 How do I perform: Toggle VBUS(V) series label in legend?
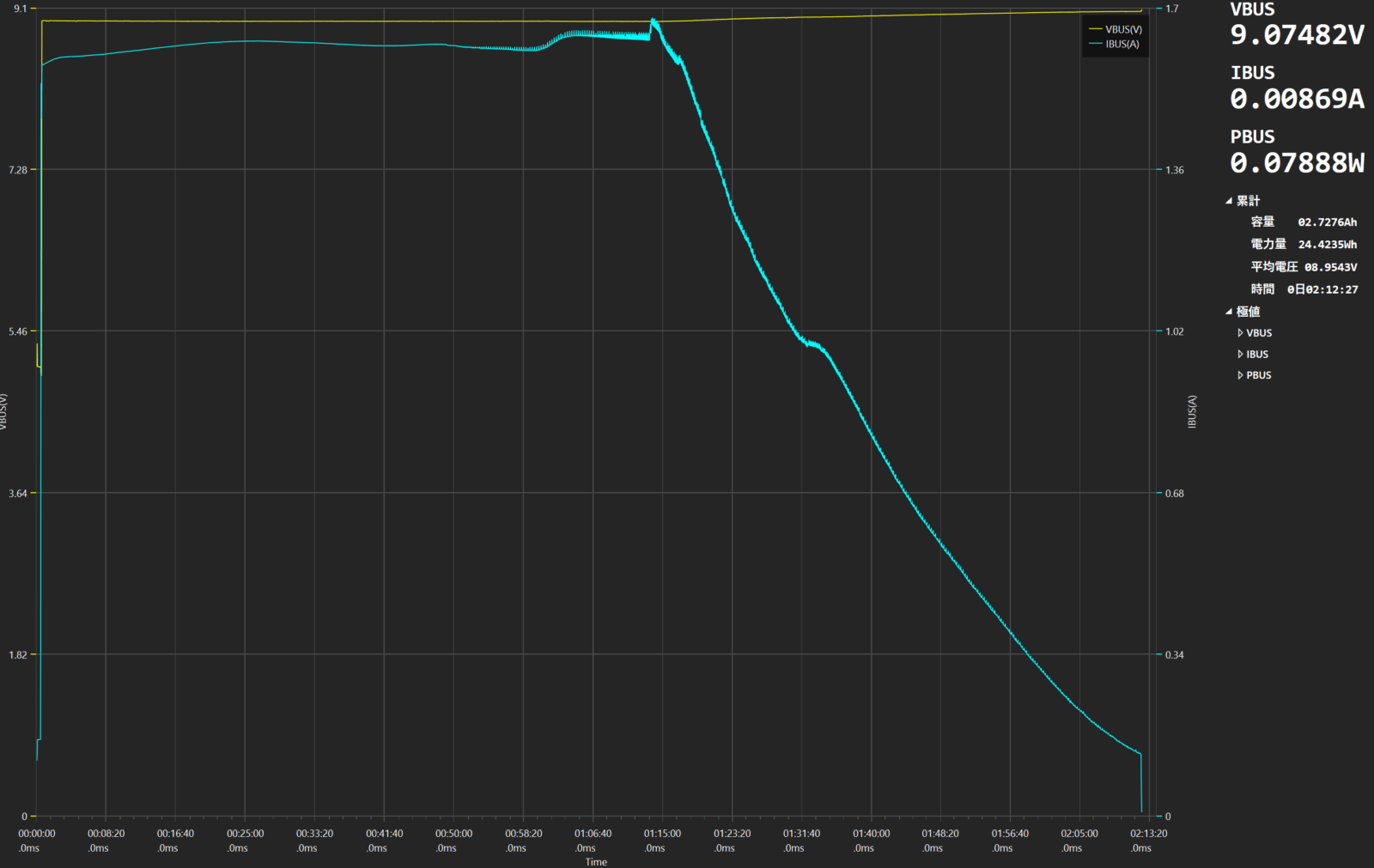[x=1123, y=29]
